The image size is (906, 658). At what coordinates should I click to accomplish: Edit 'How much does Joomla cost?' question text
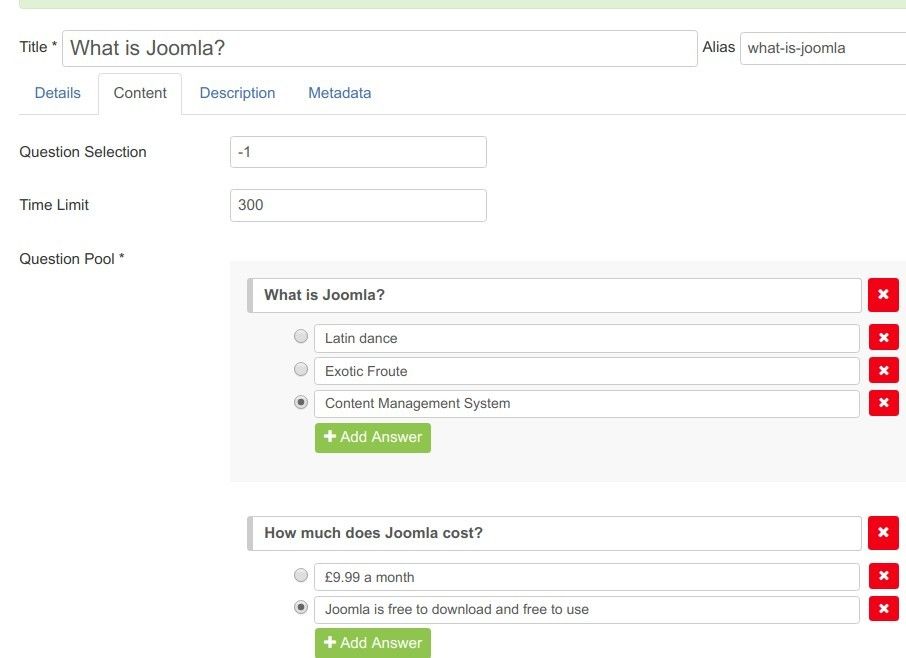[x=555, y=533]
